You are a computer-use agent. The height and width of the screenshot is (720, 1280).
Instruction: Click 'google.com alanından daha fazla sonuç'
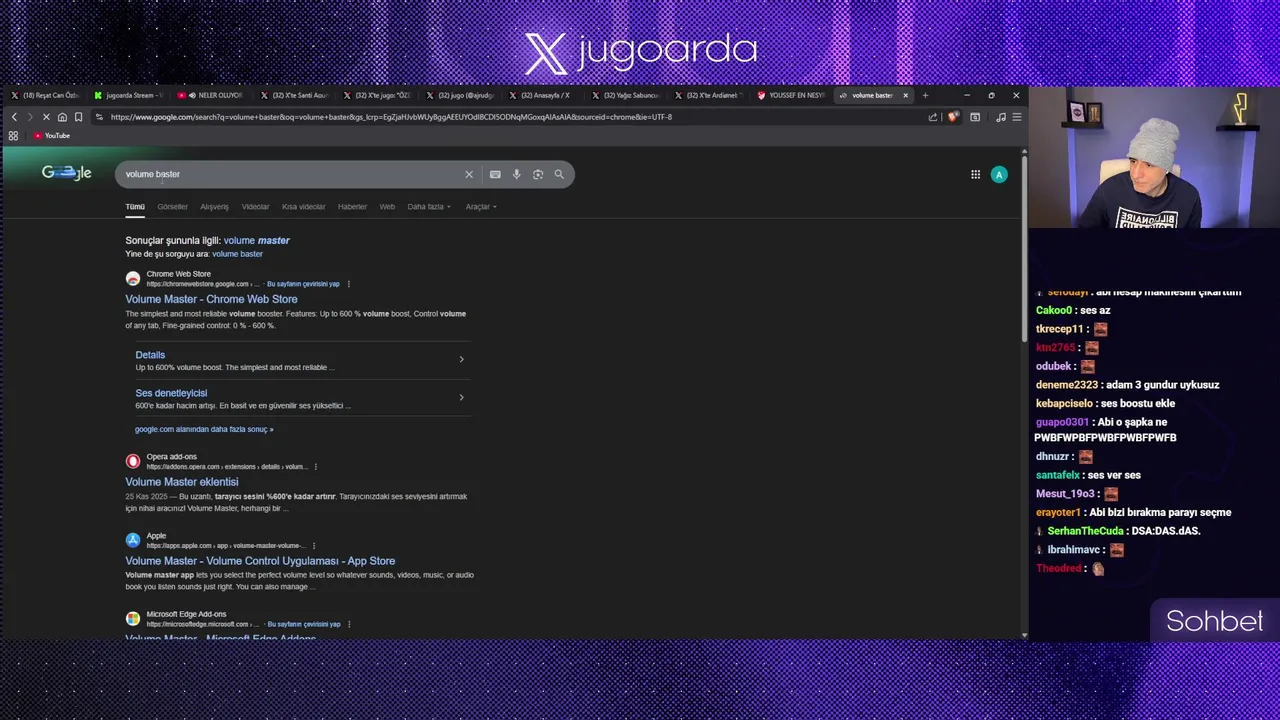pyautogui.click(x=204, y=429)
